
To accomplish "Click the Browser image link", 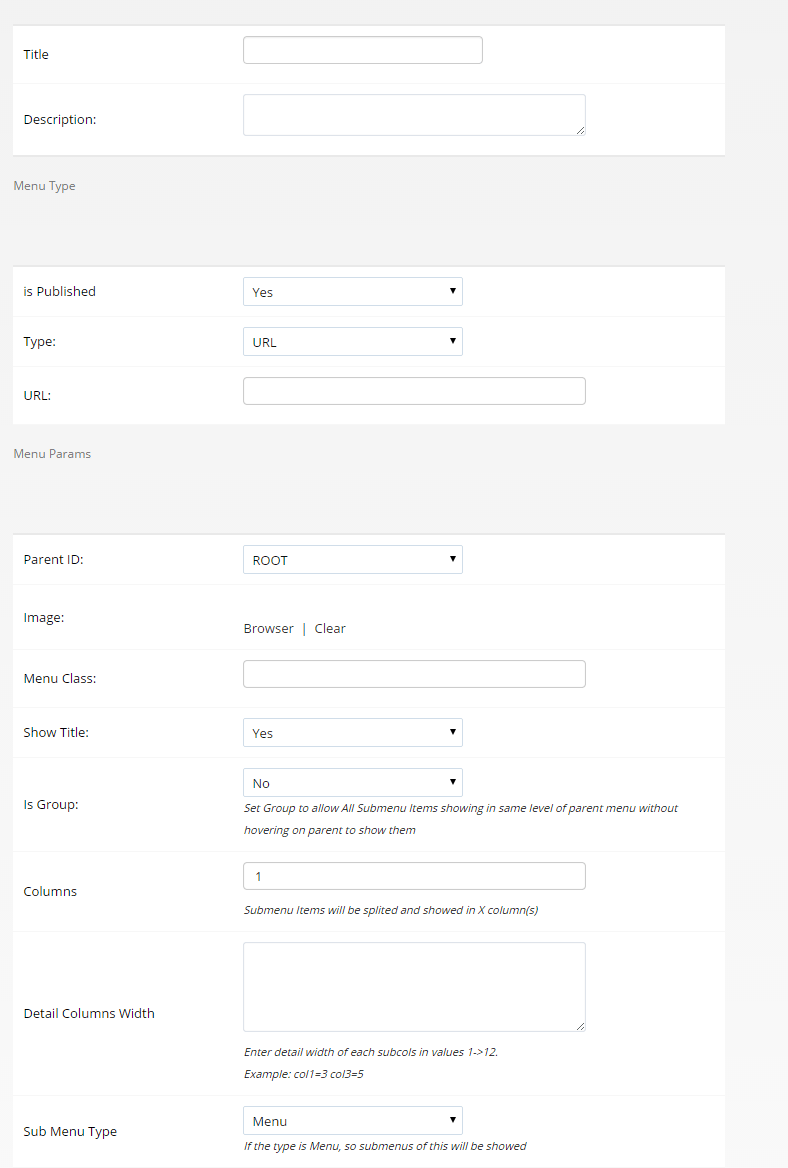I will tap(268, 628).
